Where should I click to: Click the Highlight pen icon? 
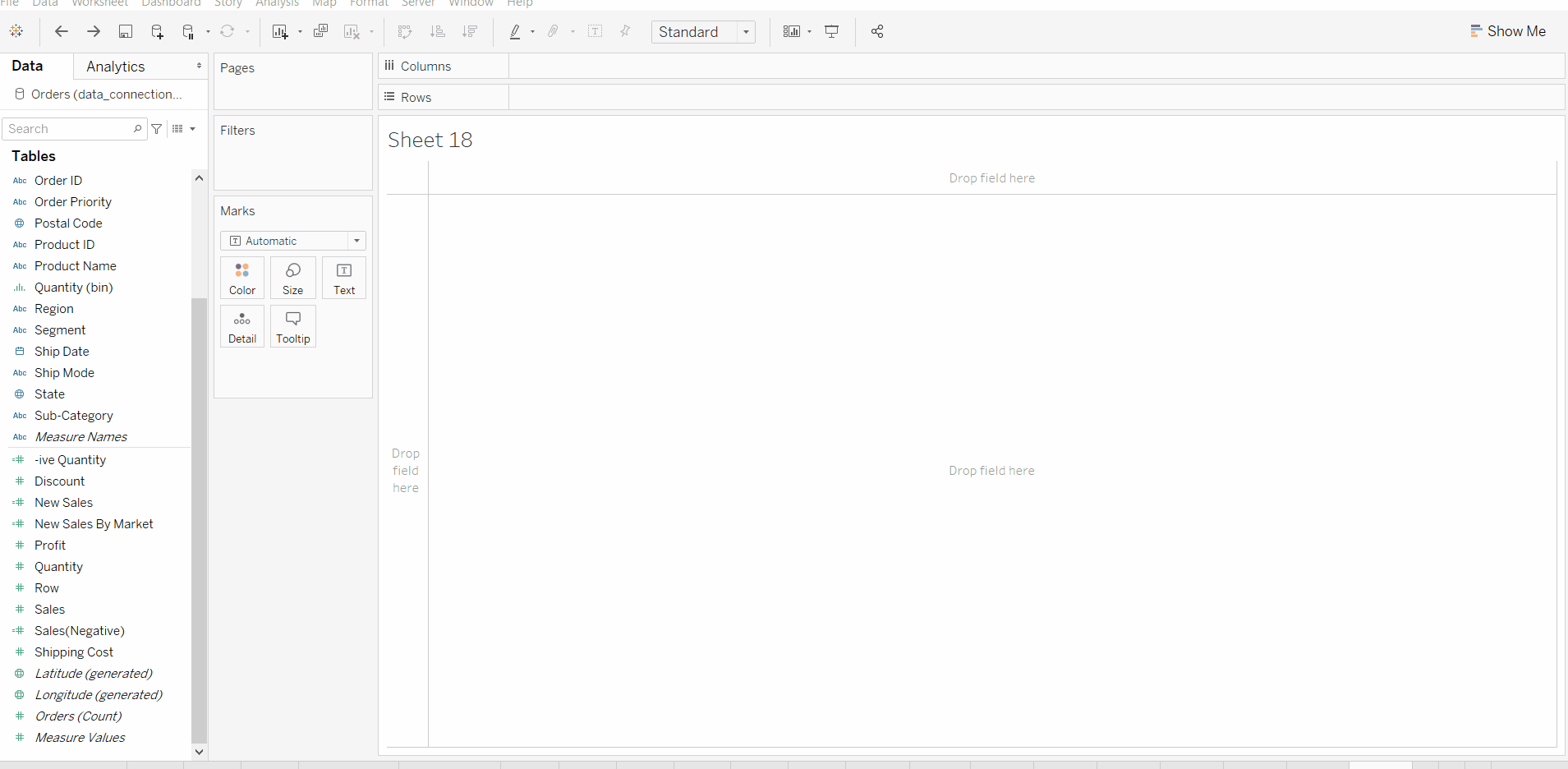pos(515,31)
